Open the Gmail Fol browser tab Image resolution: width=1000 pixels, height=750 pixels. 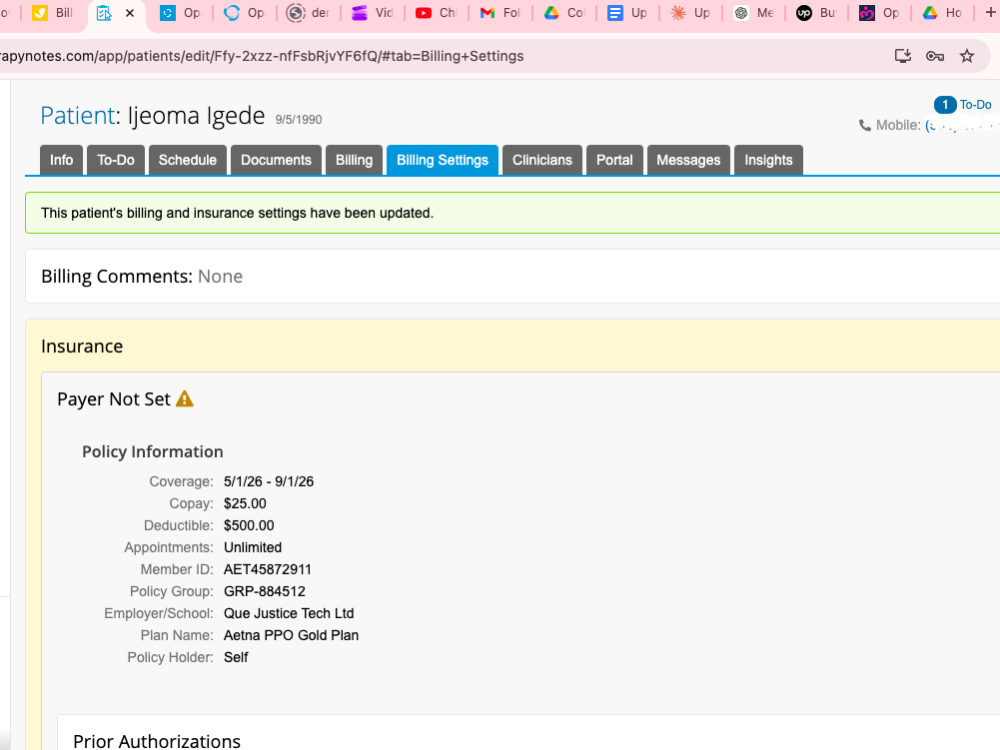tap(500, 13)
